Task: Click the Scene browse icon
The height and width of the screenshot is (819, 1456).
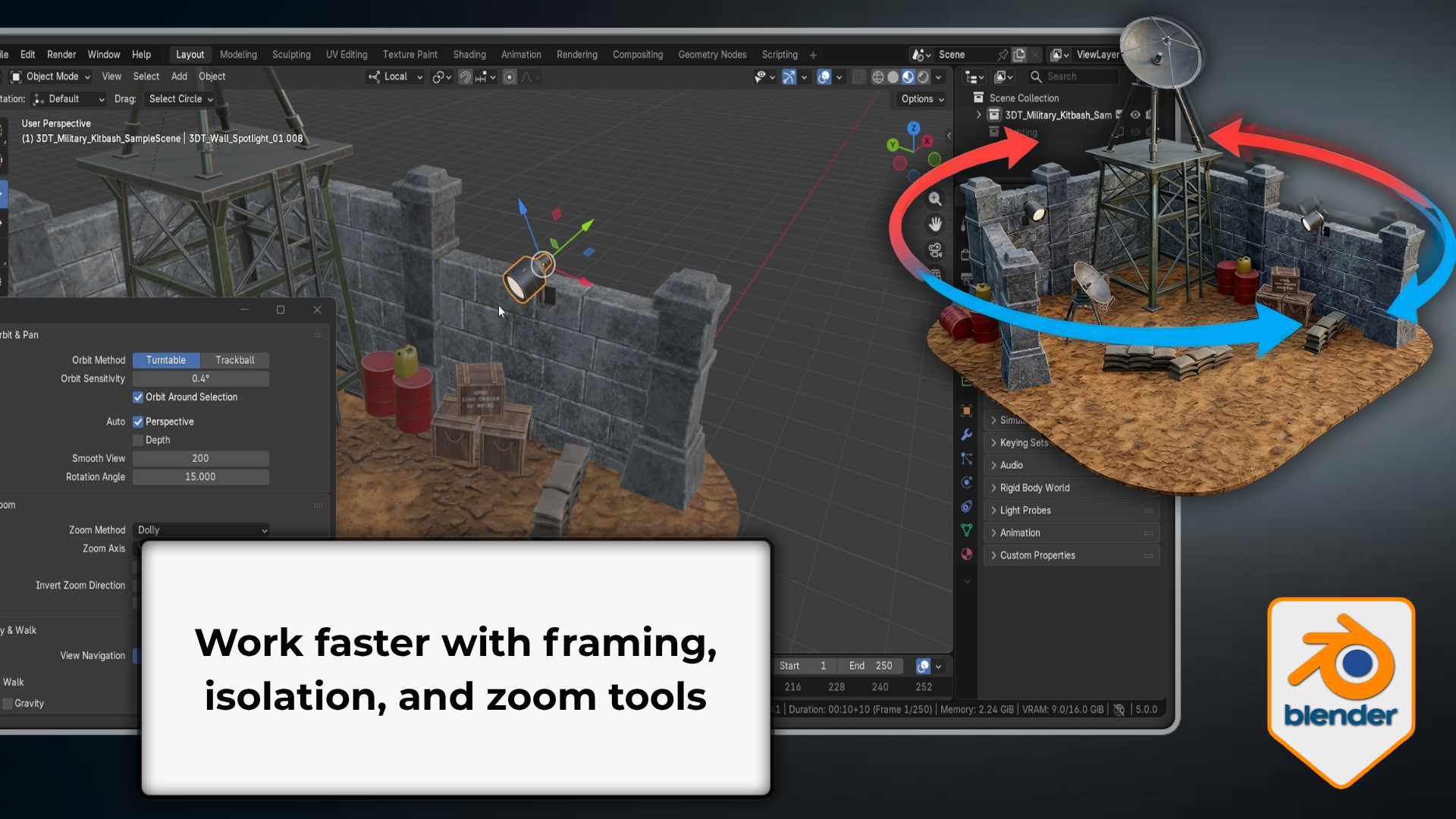Action: [921, 55]
